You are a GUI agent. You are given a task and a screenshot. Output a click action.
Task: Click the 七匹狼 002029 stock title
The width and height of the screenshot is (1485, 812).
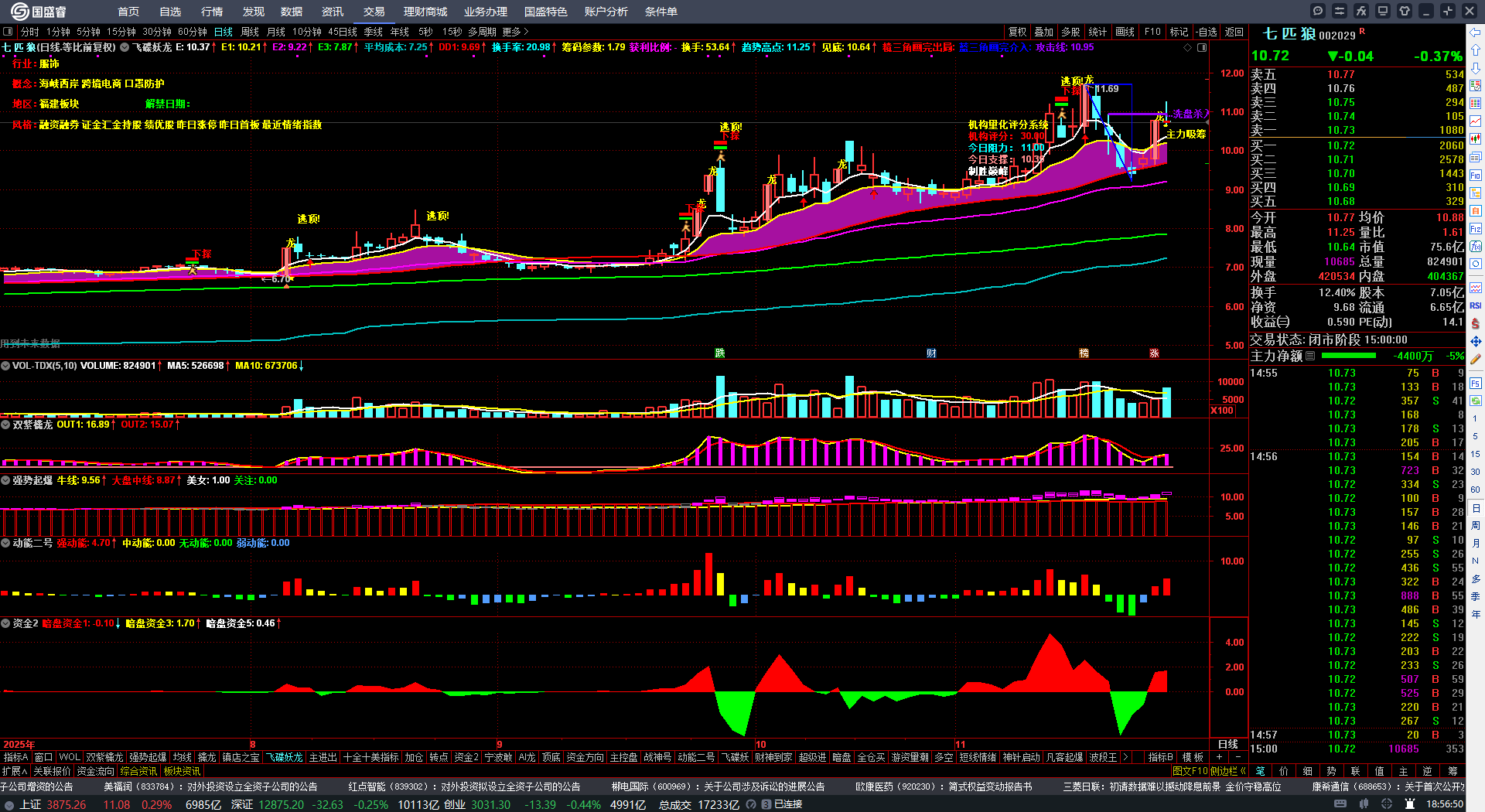click(1309, 34)
